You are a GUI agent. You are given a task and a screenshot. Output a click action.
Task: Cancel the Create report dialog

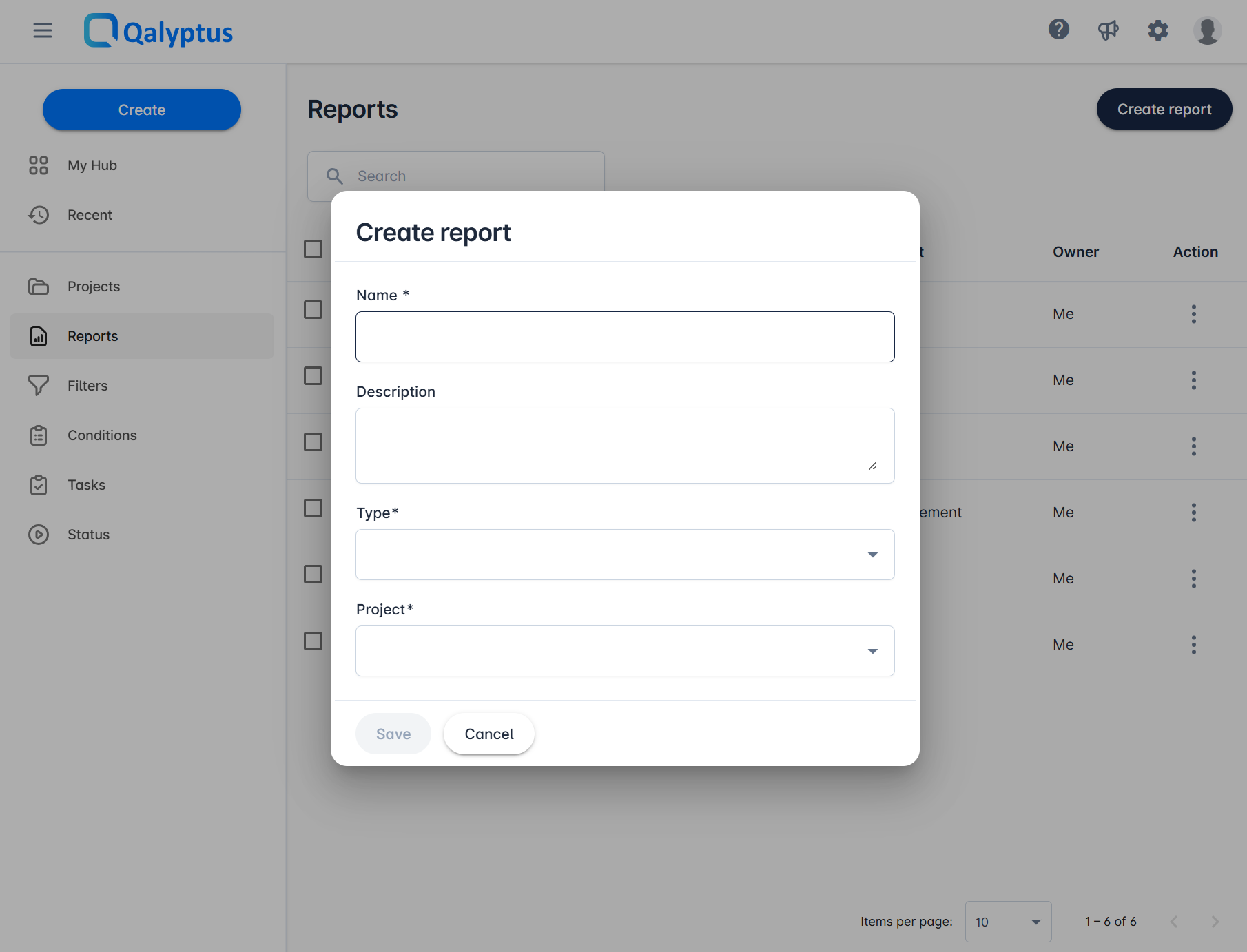(x=488, y=734)
